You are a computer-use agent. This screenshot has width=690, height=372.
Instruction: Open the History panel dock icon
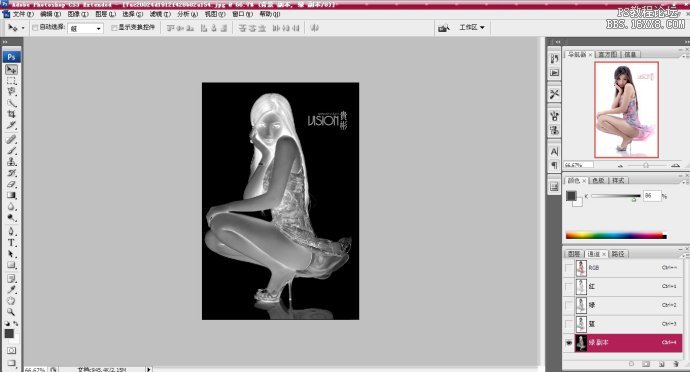tap(554, 59)
